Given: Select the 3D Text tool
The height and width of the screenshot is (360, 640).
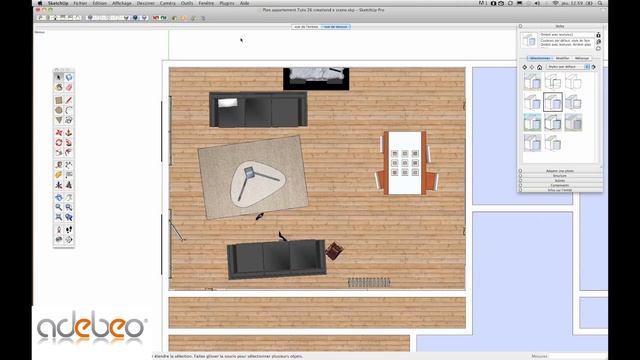Looking at the screenshot, I should (69, 185).
